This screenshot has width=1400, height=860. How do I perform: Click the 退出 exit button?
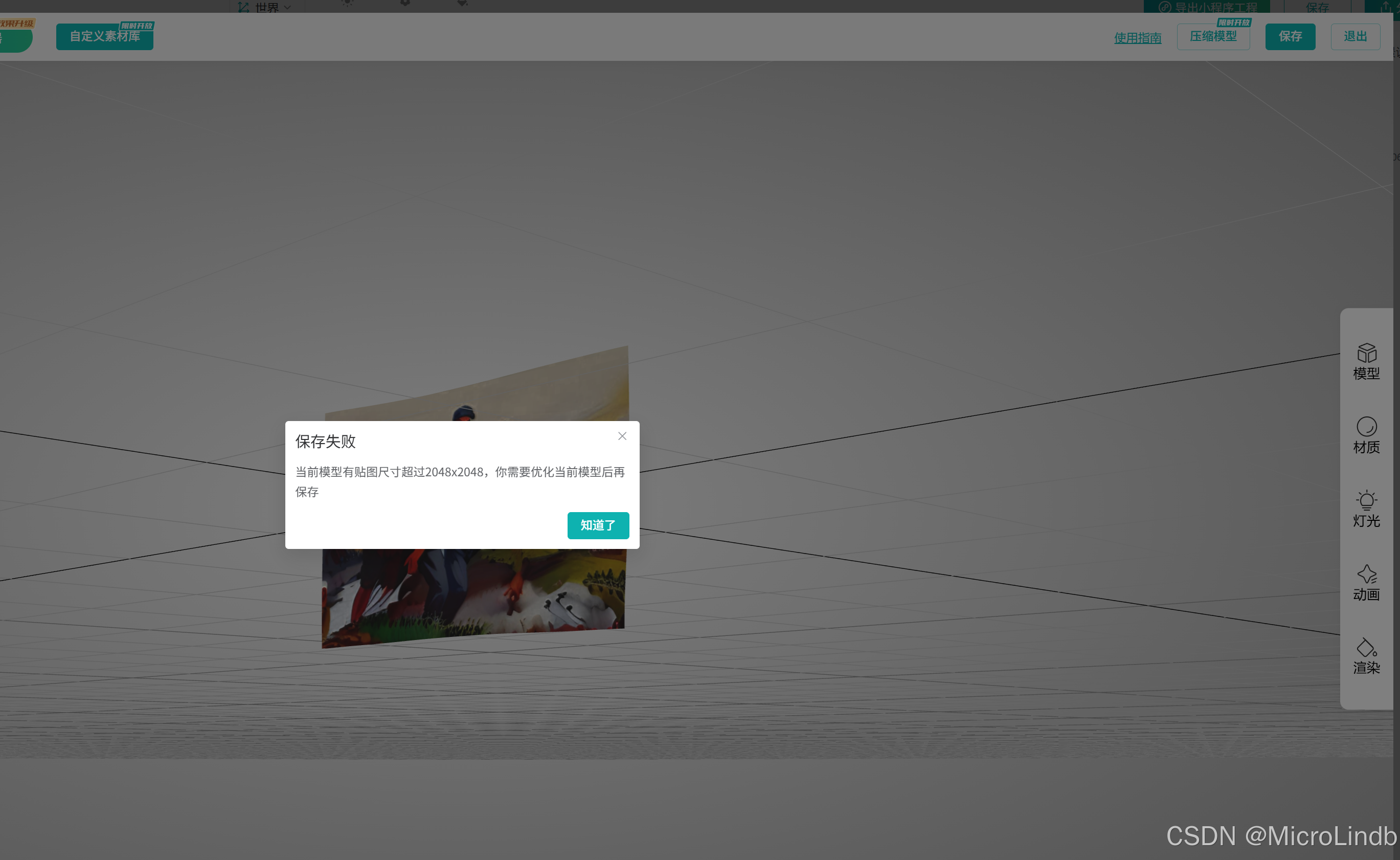pyautogui.click(x=1354, y=36)
